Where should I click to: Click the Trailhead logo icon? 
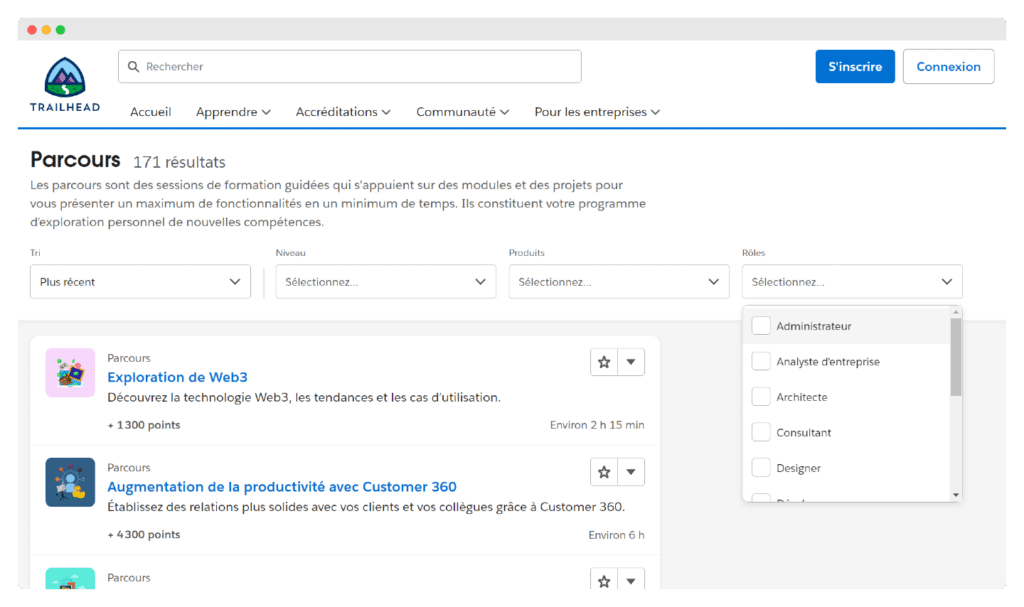click(x=65, y=78)
